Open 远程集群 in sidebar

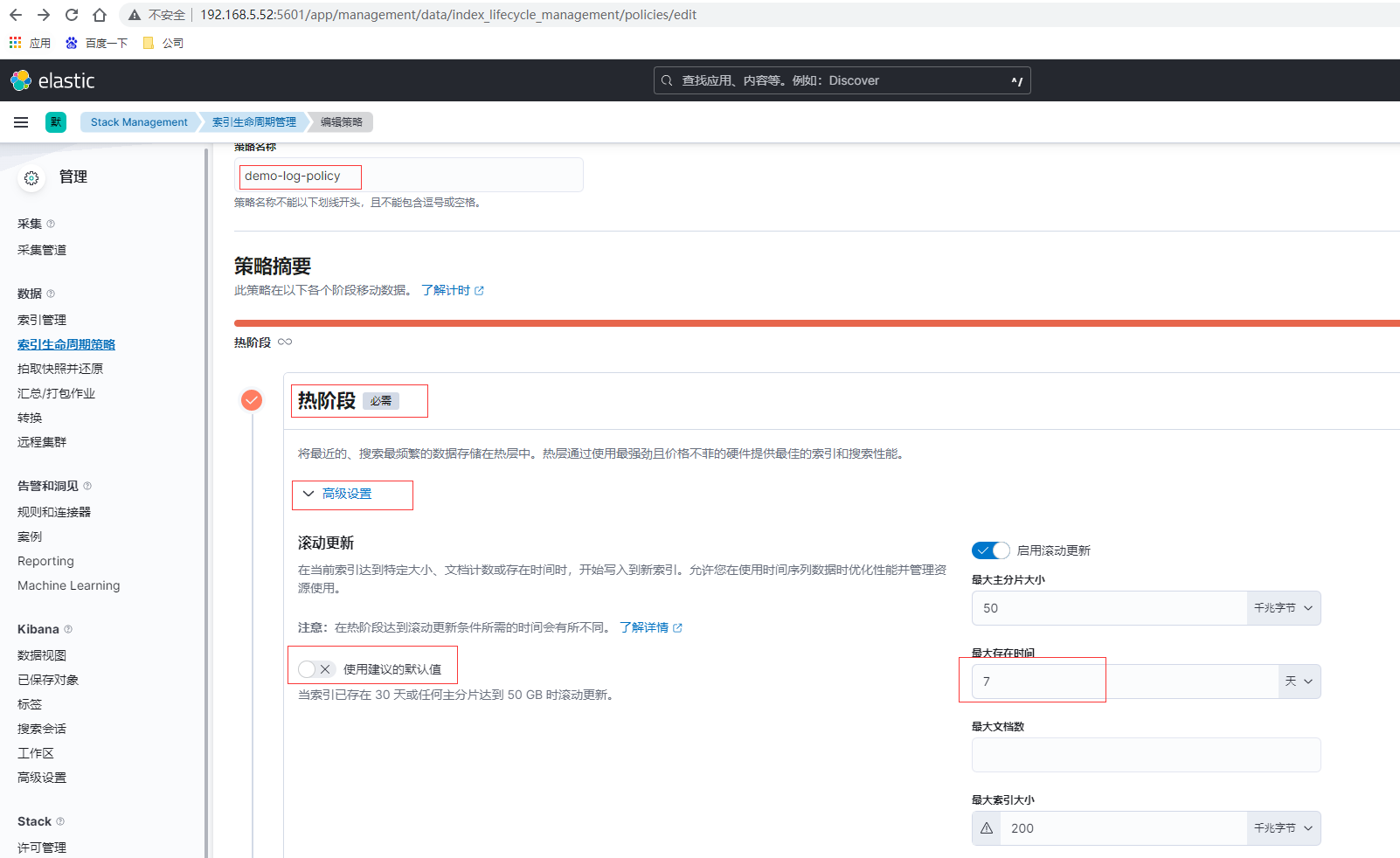pyautogui.click(x=42, y=442)
